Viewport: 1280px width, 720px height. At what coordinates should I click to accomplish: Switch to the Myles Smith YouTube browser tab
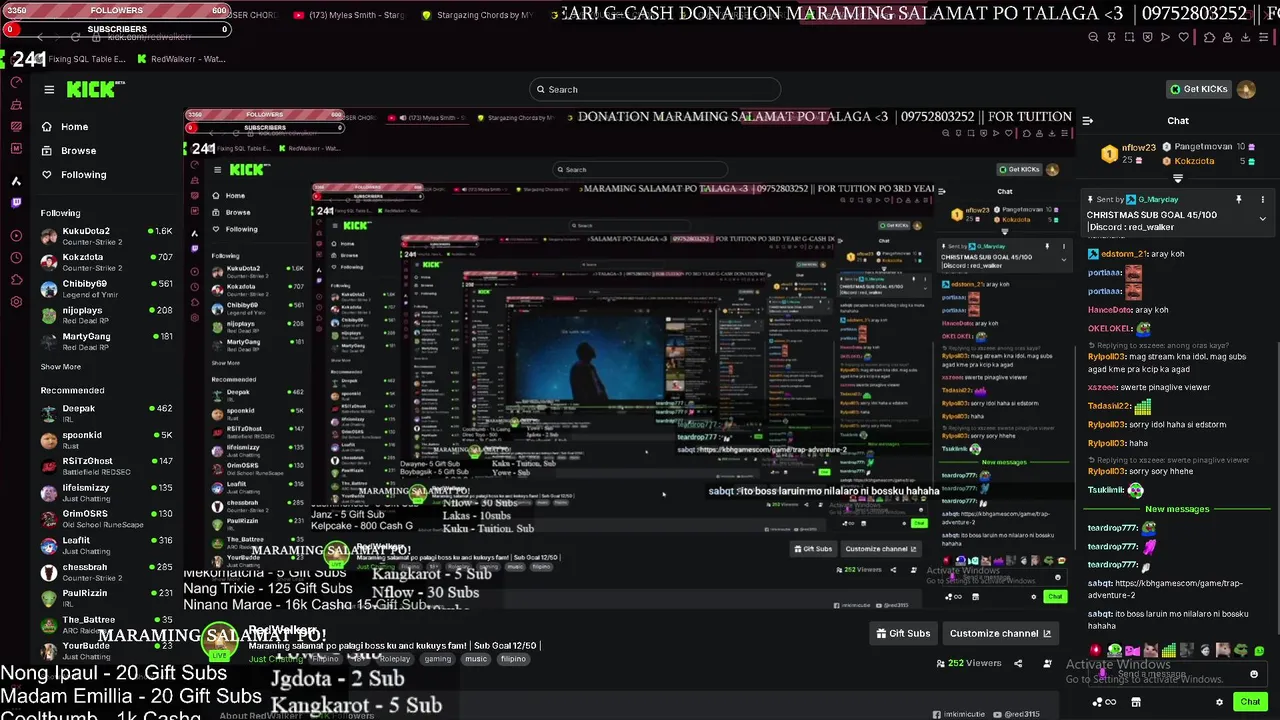(x=350, y=15)
